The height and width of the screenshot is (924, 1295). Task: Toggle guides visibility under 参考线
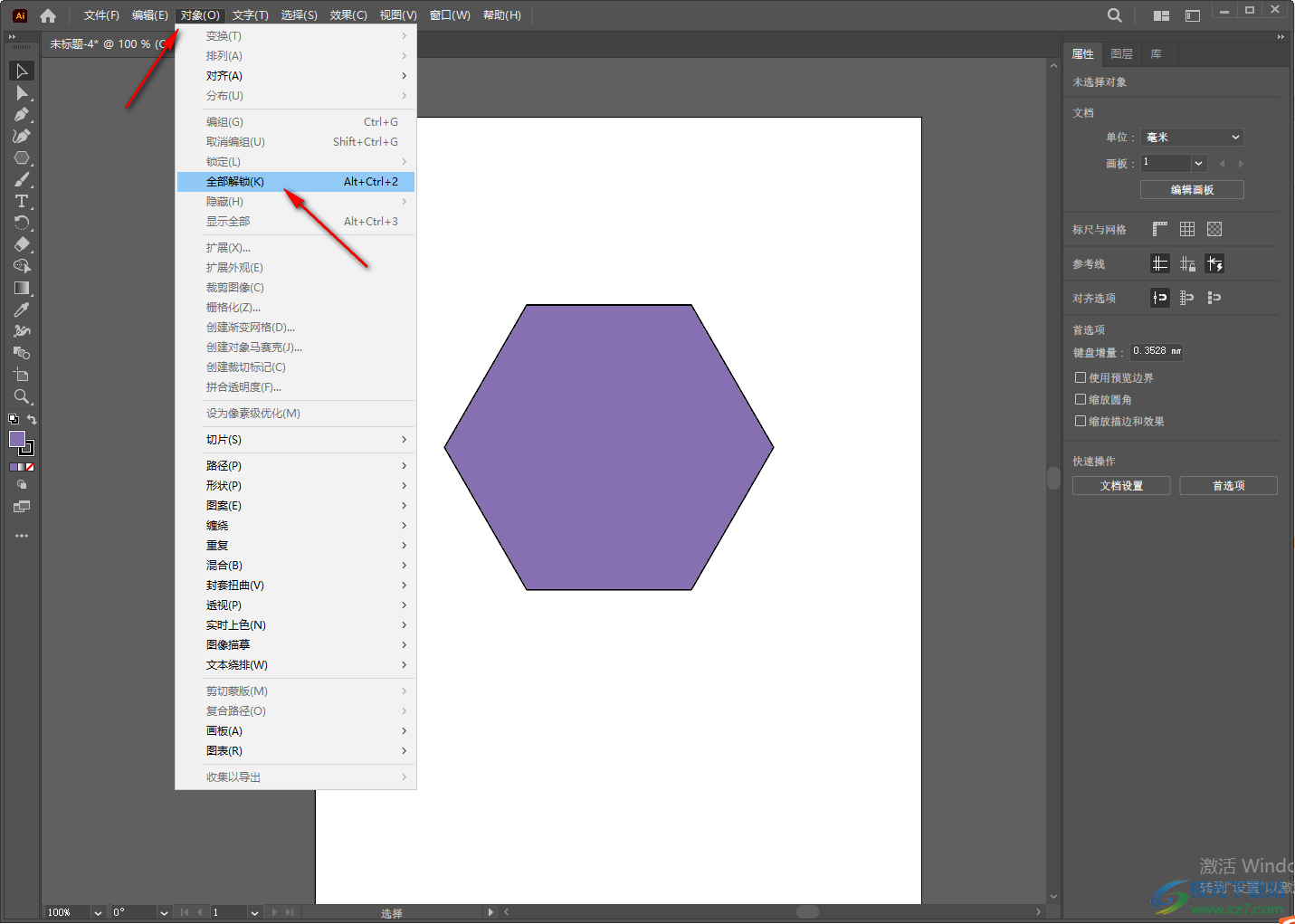[1160, 263]
